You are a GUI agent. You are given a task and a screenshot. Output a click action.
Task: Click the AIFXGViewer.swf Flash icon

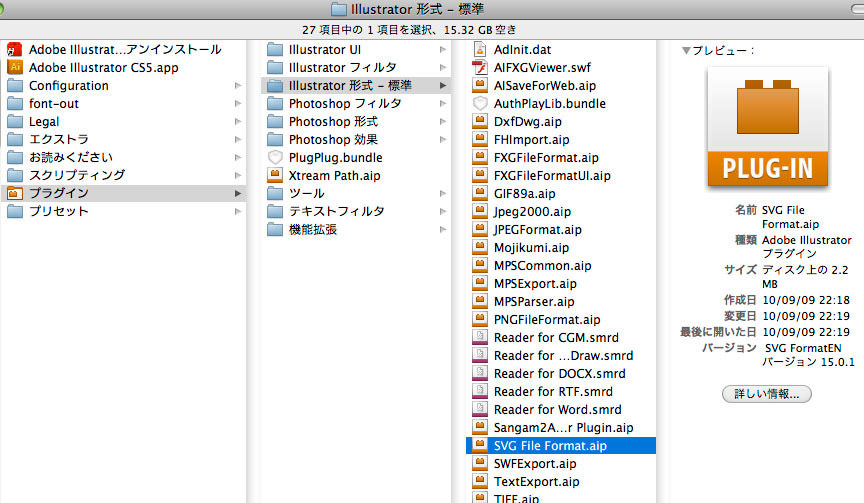pos(480,67)
